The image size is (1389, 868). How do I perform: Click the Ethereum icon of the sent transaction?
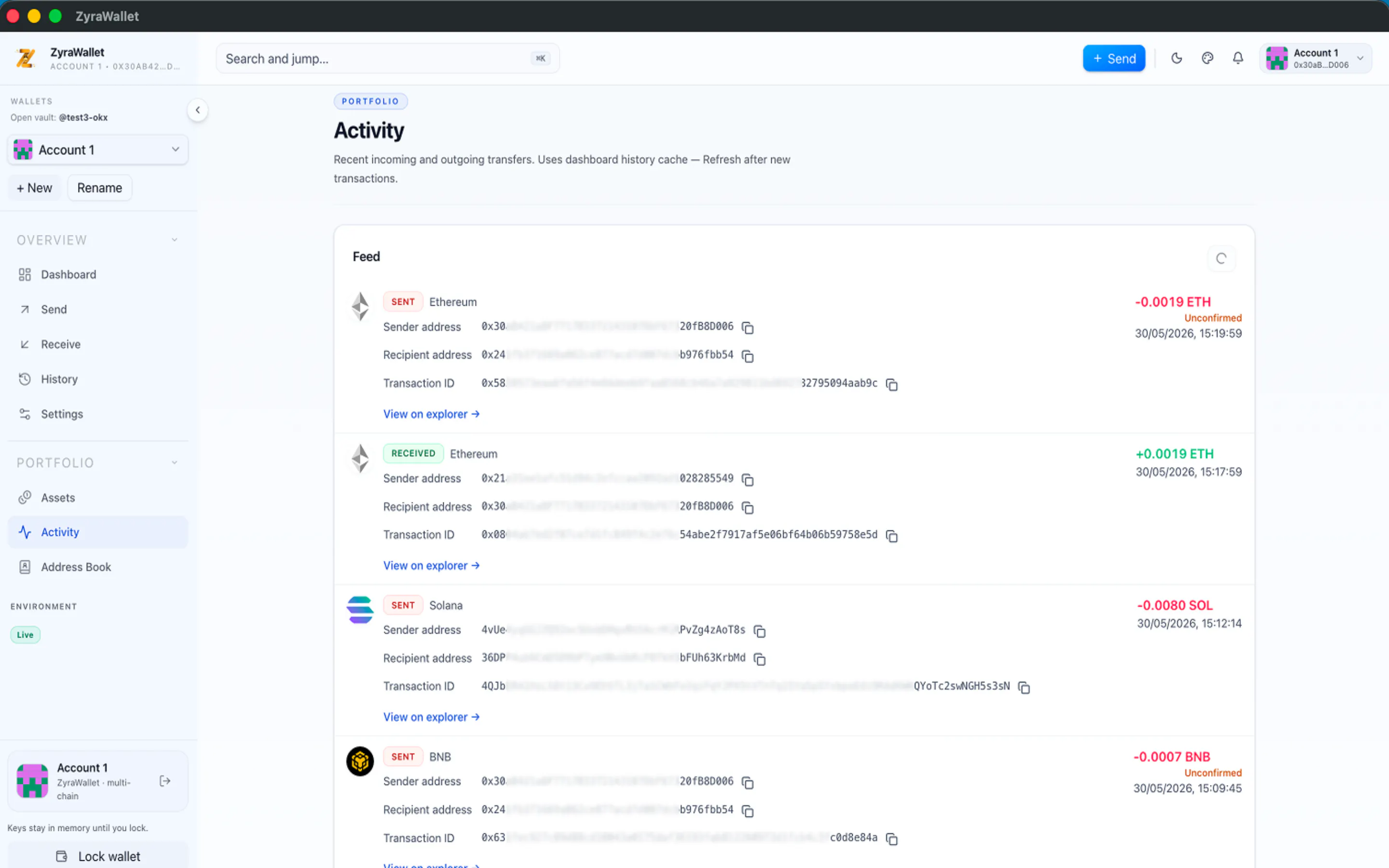click(x=360, y=307)
